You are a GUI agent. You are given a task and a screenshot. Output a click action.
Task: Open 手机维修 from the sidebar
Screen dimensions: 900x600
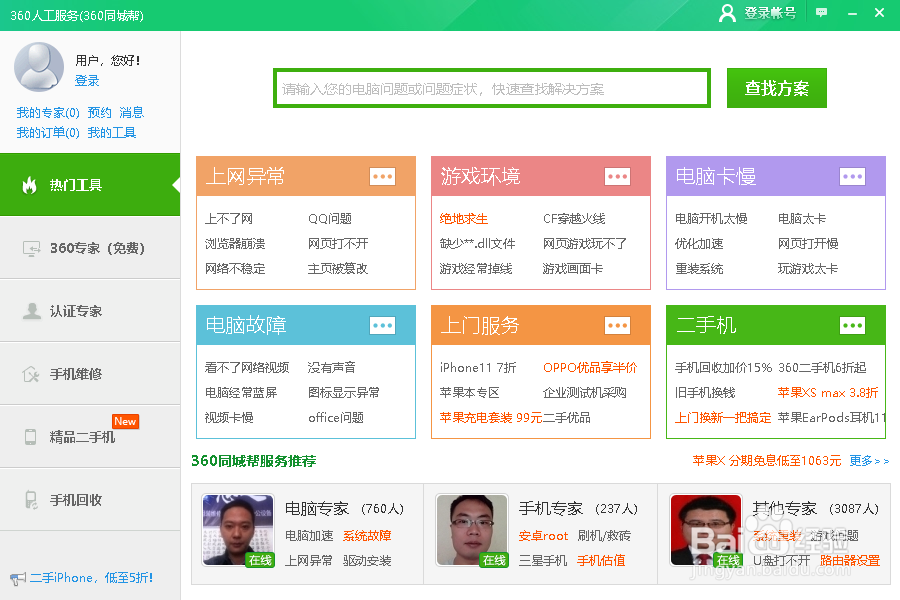pos(90,373)
